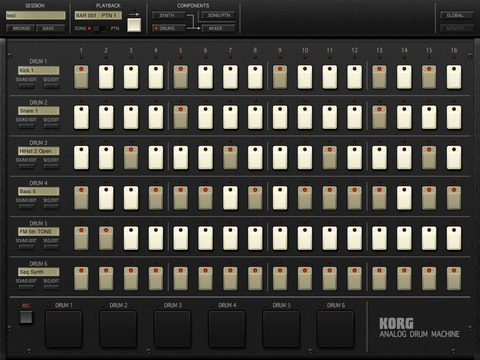The height and width of the screenshot is (360, 480).
Task: Toggle the SONG/PTN playback switch
Action: click(x=99, y=29)
